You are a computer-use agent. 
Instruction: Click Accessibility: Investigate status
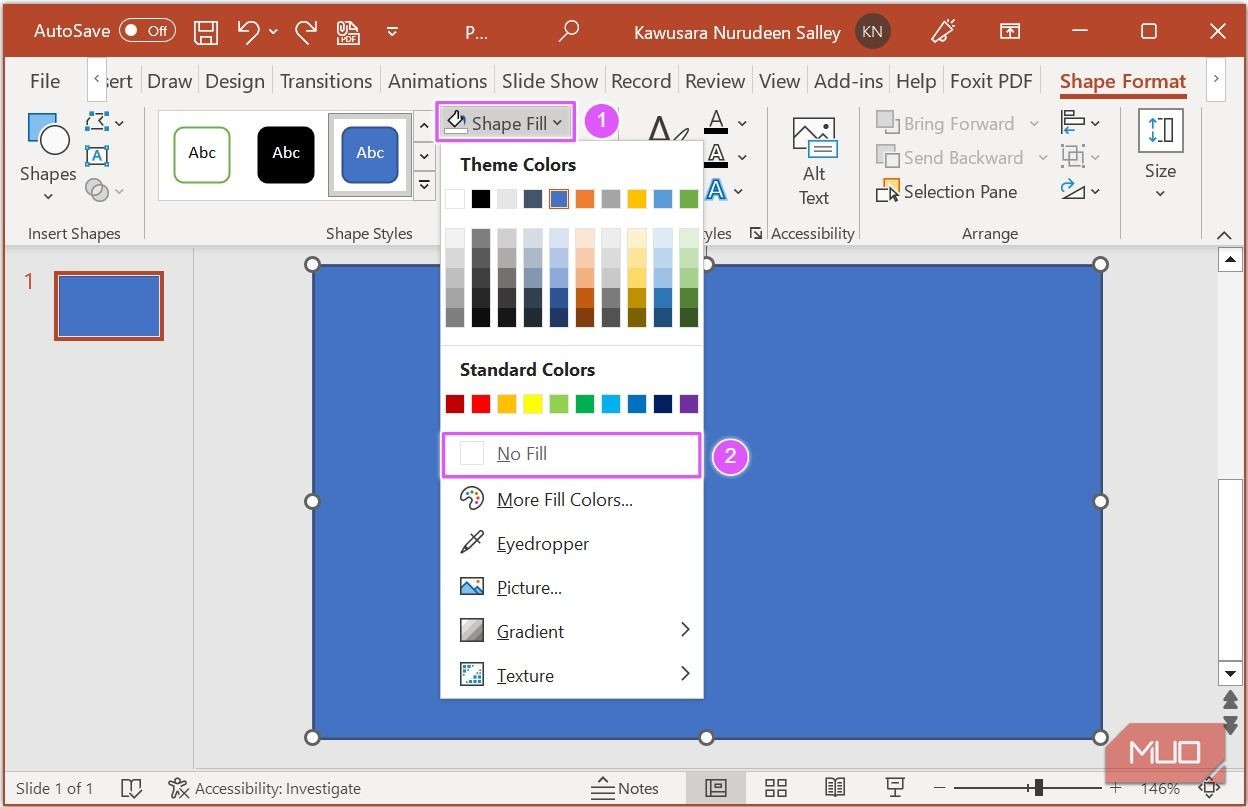pyautogui.click(x=265, y=788)
